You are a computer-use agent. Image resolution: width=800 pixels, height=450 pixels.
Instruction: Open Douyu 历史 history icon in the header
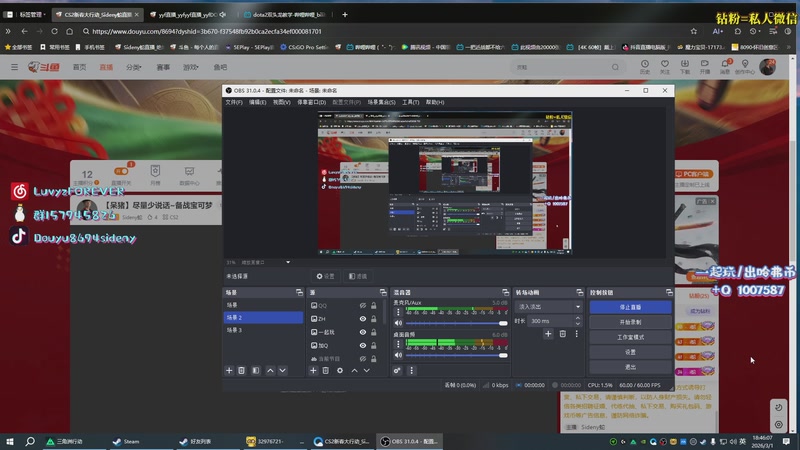[645, 66]
